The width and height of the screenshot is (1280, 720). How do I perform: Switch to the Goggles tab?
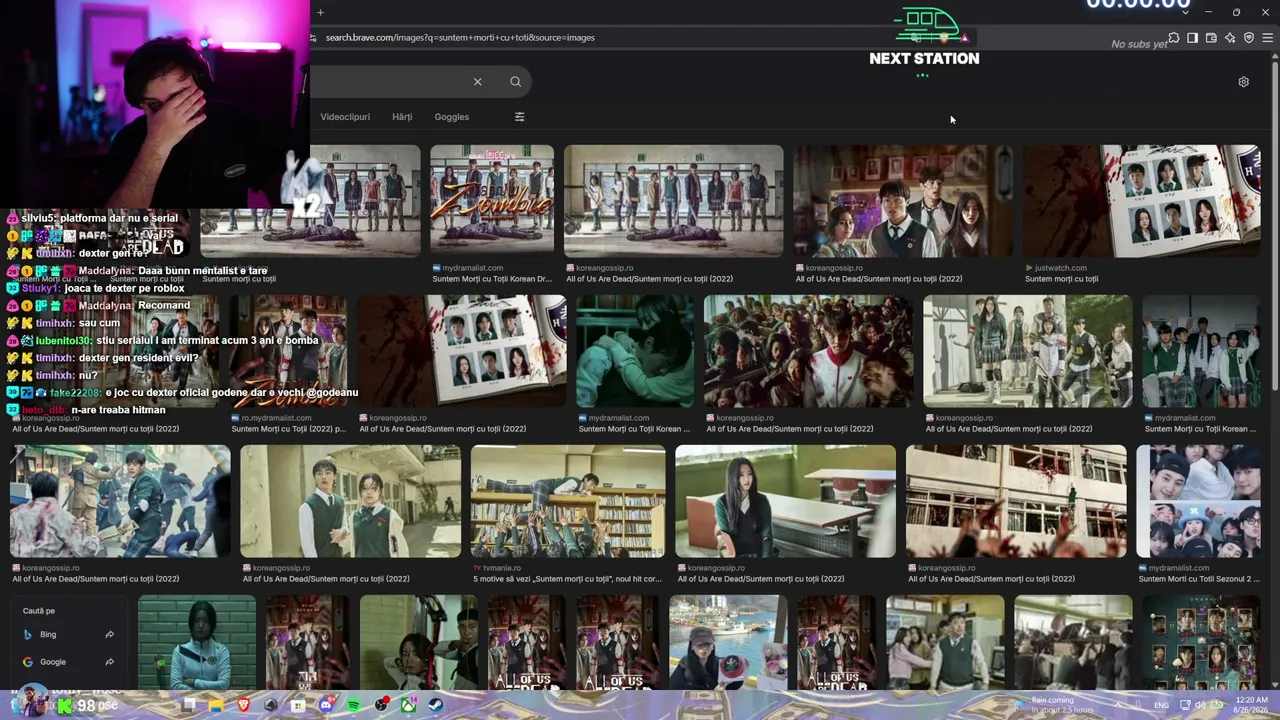pyautogui.click(x=451, y=117)
